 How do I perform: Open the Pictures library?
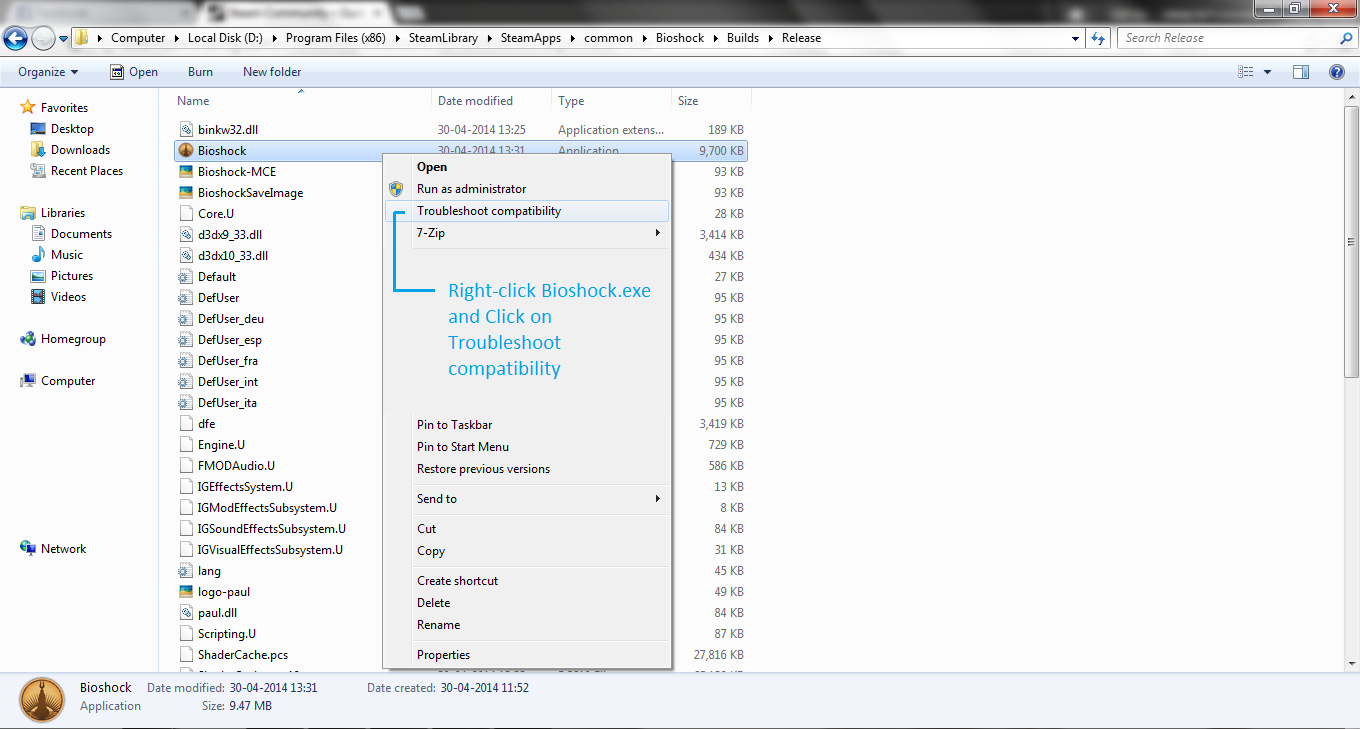click(x=72, y=276)
